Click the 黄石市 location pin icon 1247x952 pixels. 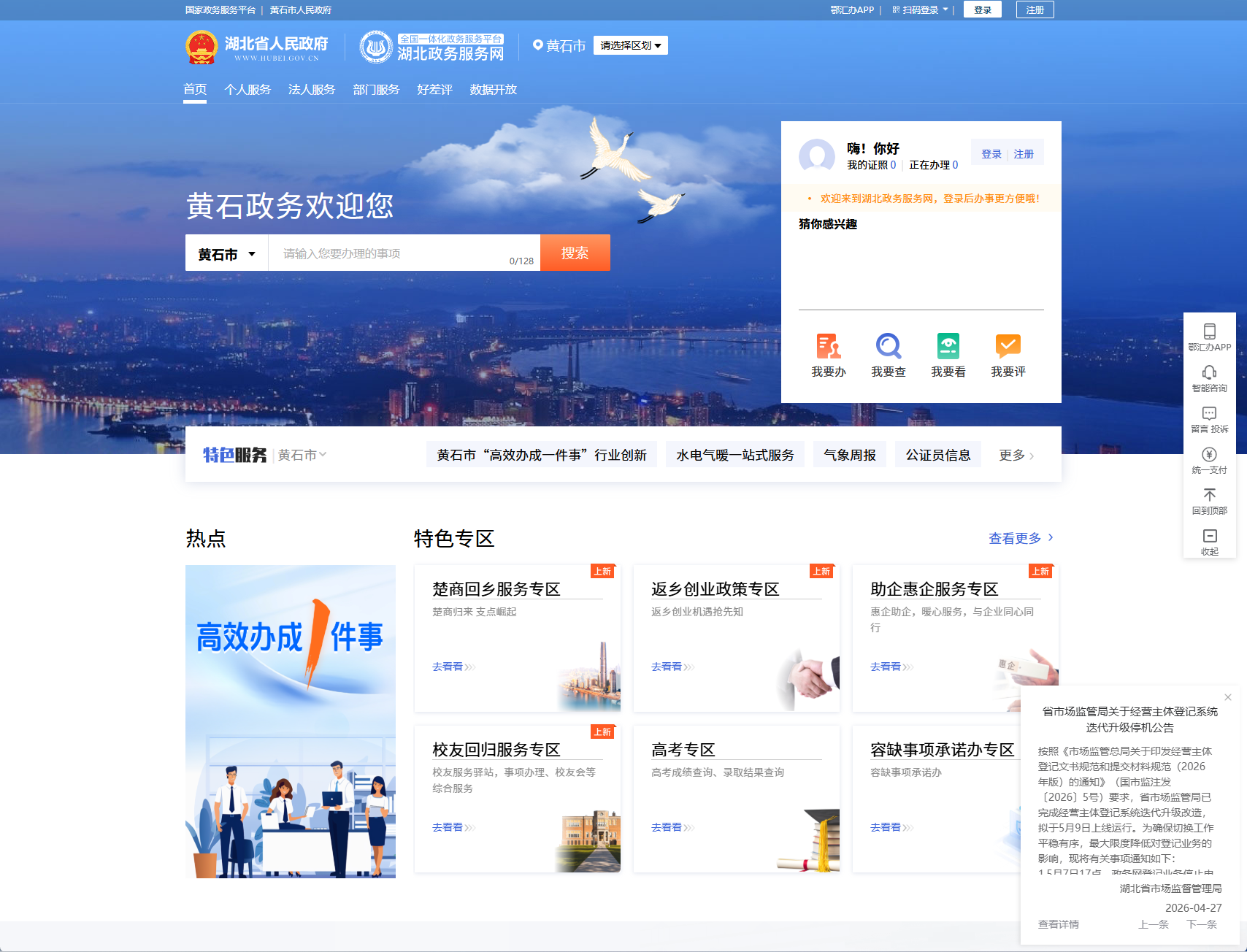538,45
